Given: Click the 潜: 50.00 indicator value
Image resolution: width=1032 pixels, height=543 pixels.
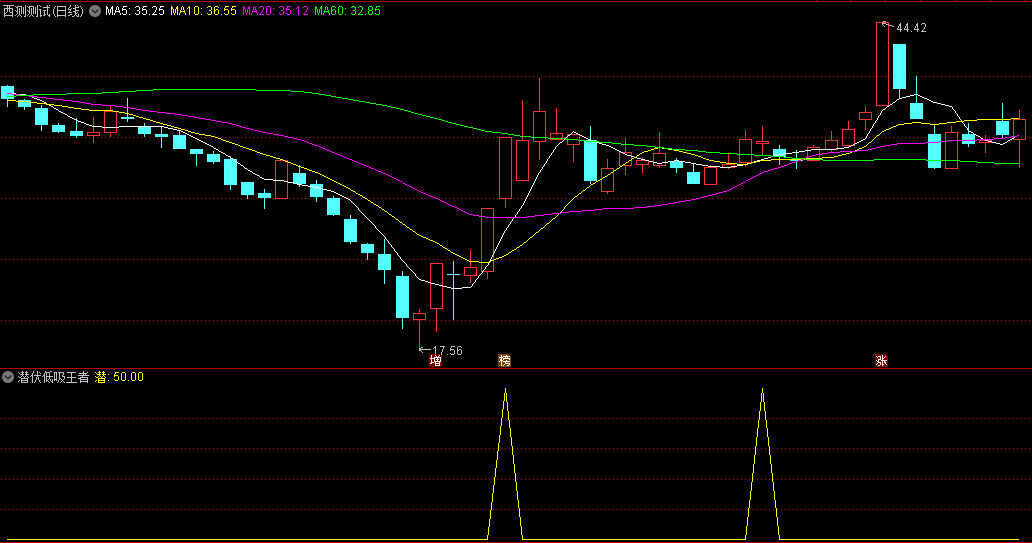Looking at the screenshot, I should pyautogui.click(x=119, y=377).
